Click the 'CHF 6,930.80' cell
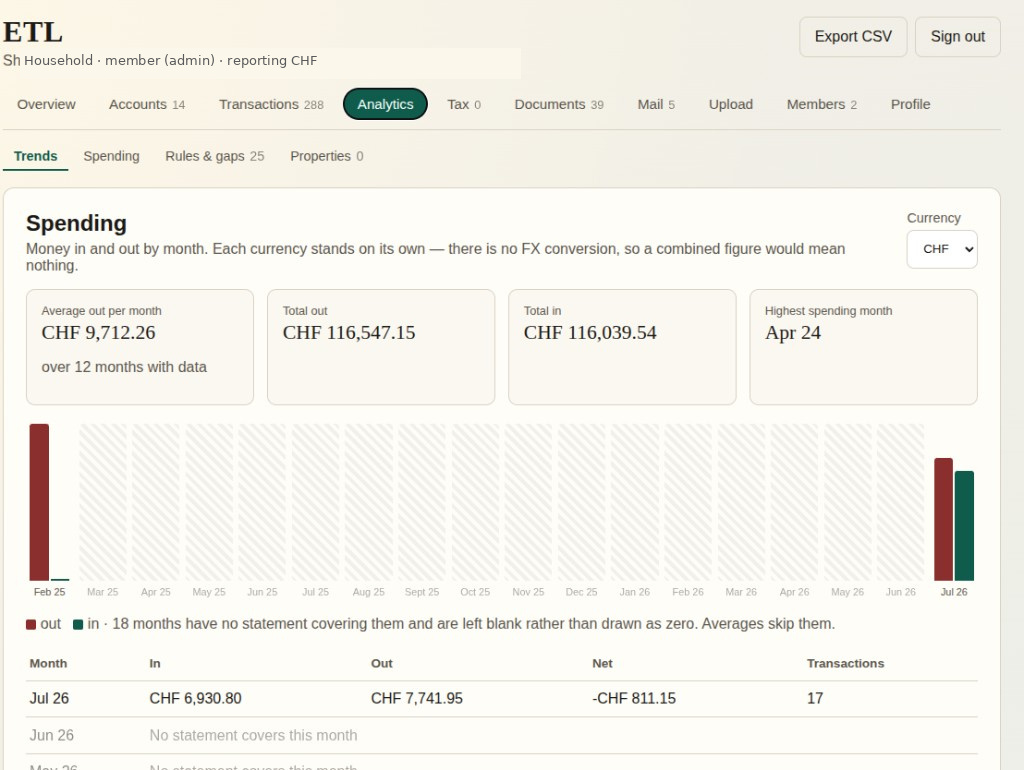Screen dimensions: 1024x770 [x=195, y=698]
